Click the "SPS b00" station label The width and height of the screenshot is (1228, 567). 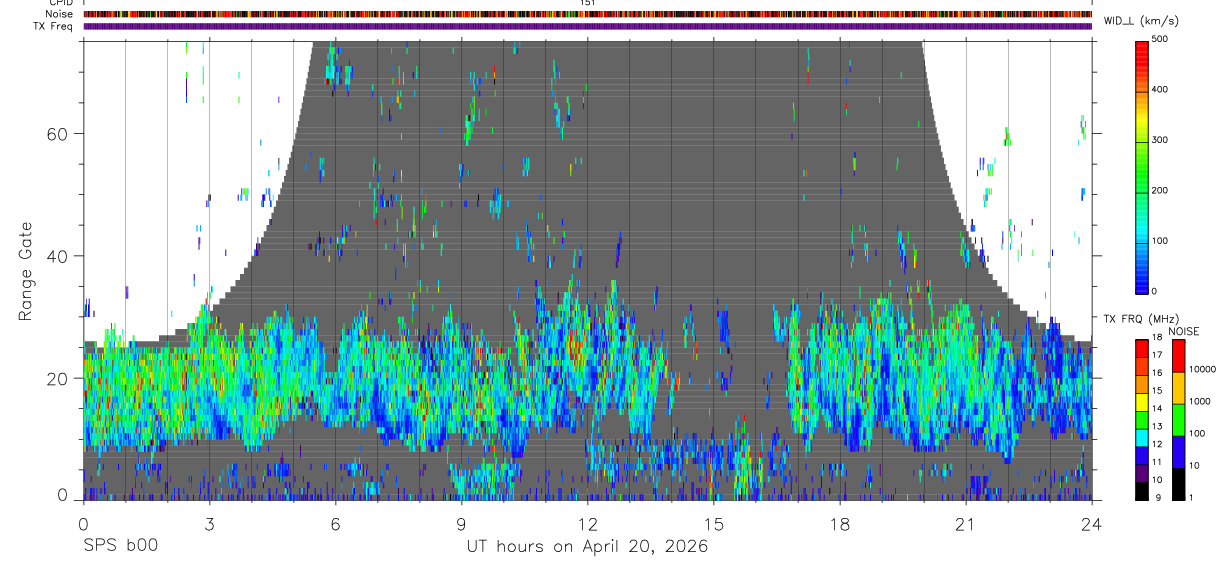tap(120, 547)
